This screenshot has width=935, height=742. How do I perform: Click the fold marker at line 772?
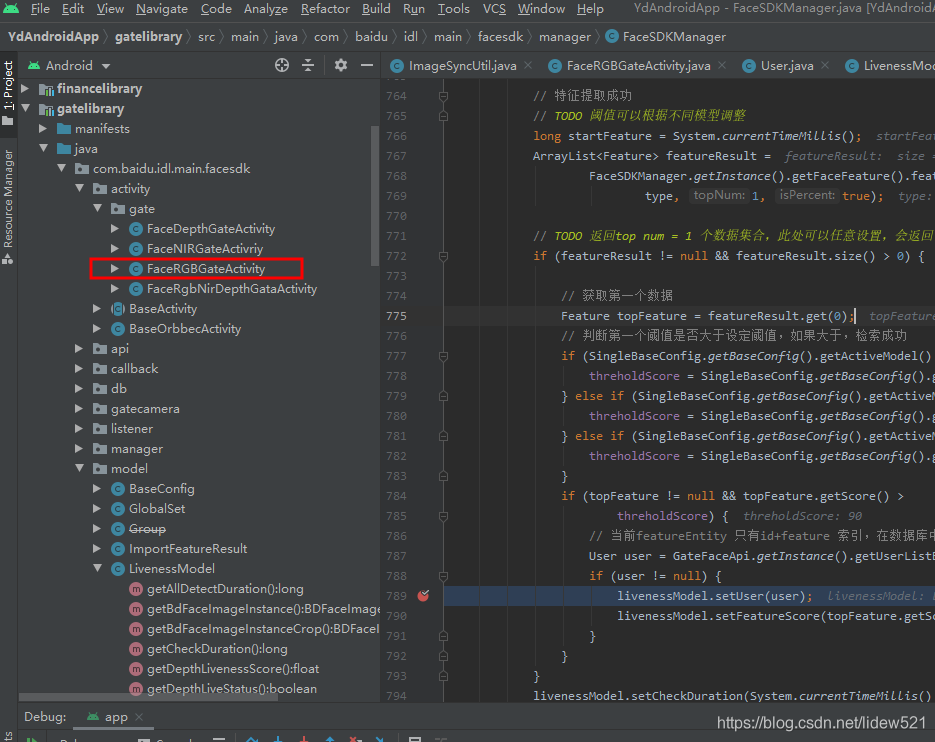(443, 256)
